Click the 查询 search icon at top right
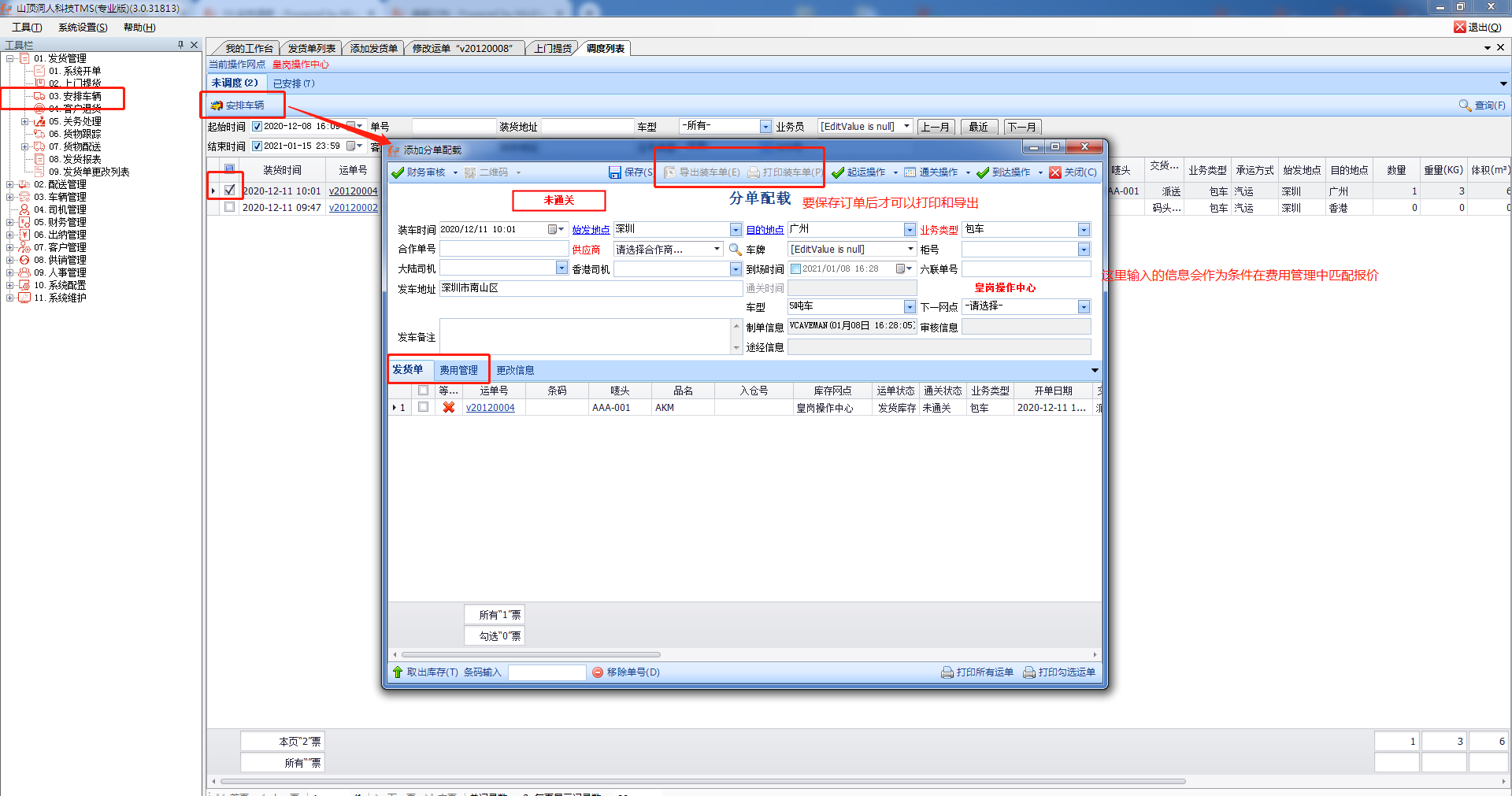The height and width of the screenshot is (796, 1512). pos(1465,106)
